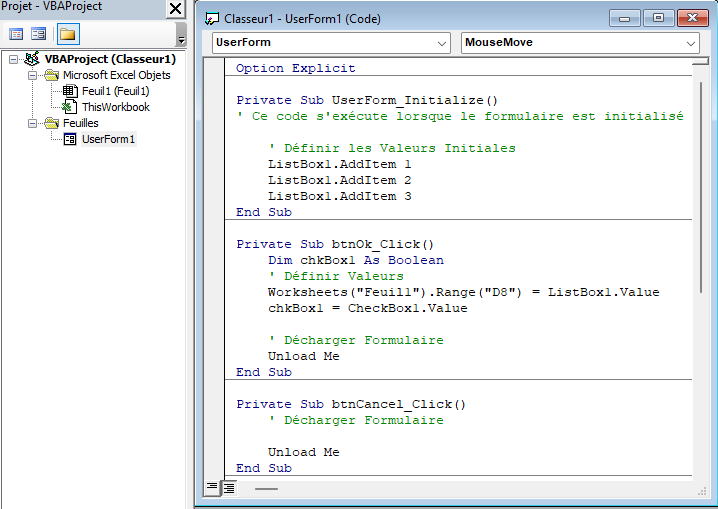The height and width of the screenshot is (509, 718).
Task: Click the Feuil1 worksheet icon
Action: click(x=70, y=91)
